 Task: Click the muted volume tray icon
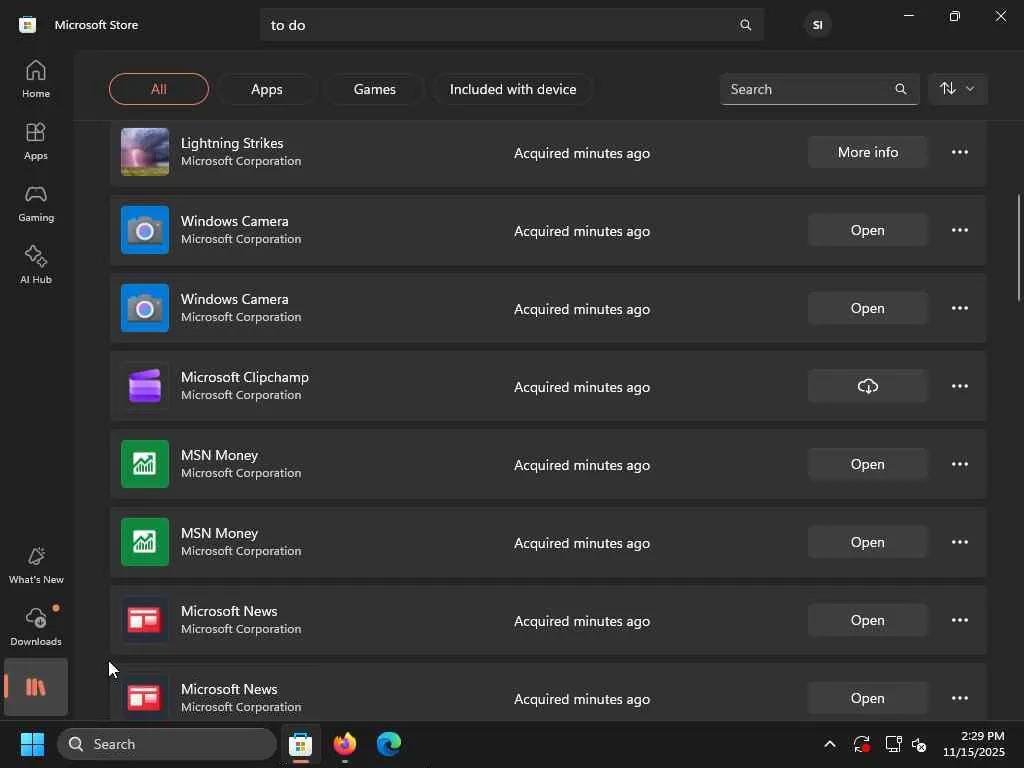tap(919, 744)
